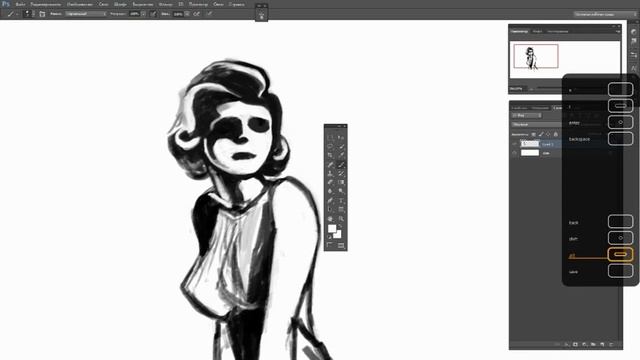Select the Move tool in toolbox
640x360 pixels.
341,137
